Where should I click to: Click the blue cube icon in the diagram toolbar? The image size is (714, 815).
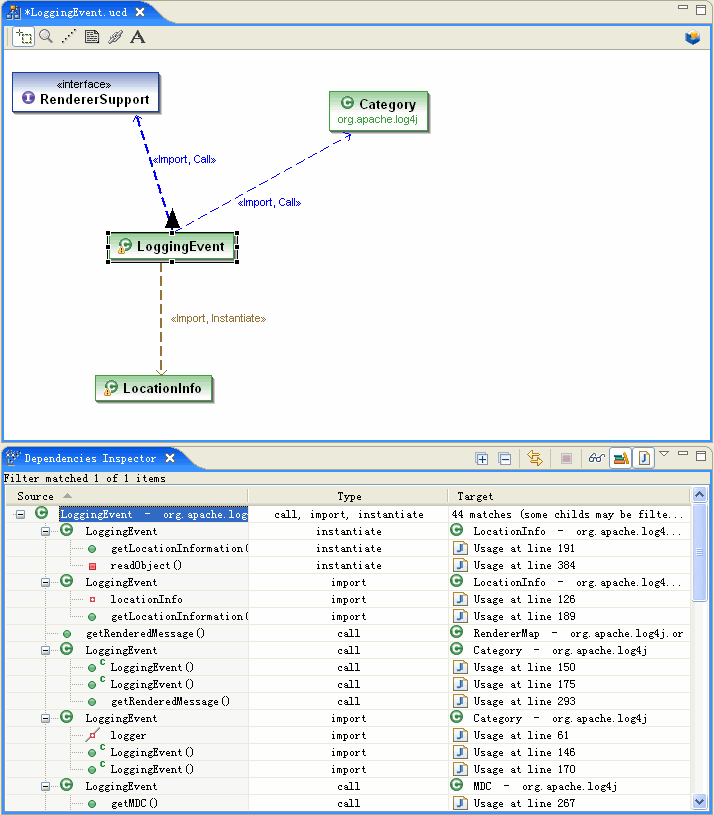point(692,37)
